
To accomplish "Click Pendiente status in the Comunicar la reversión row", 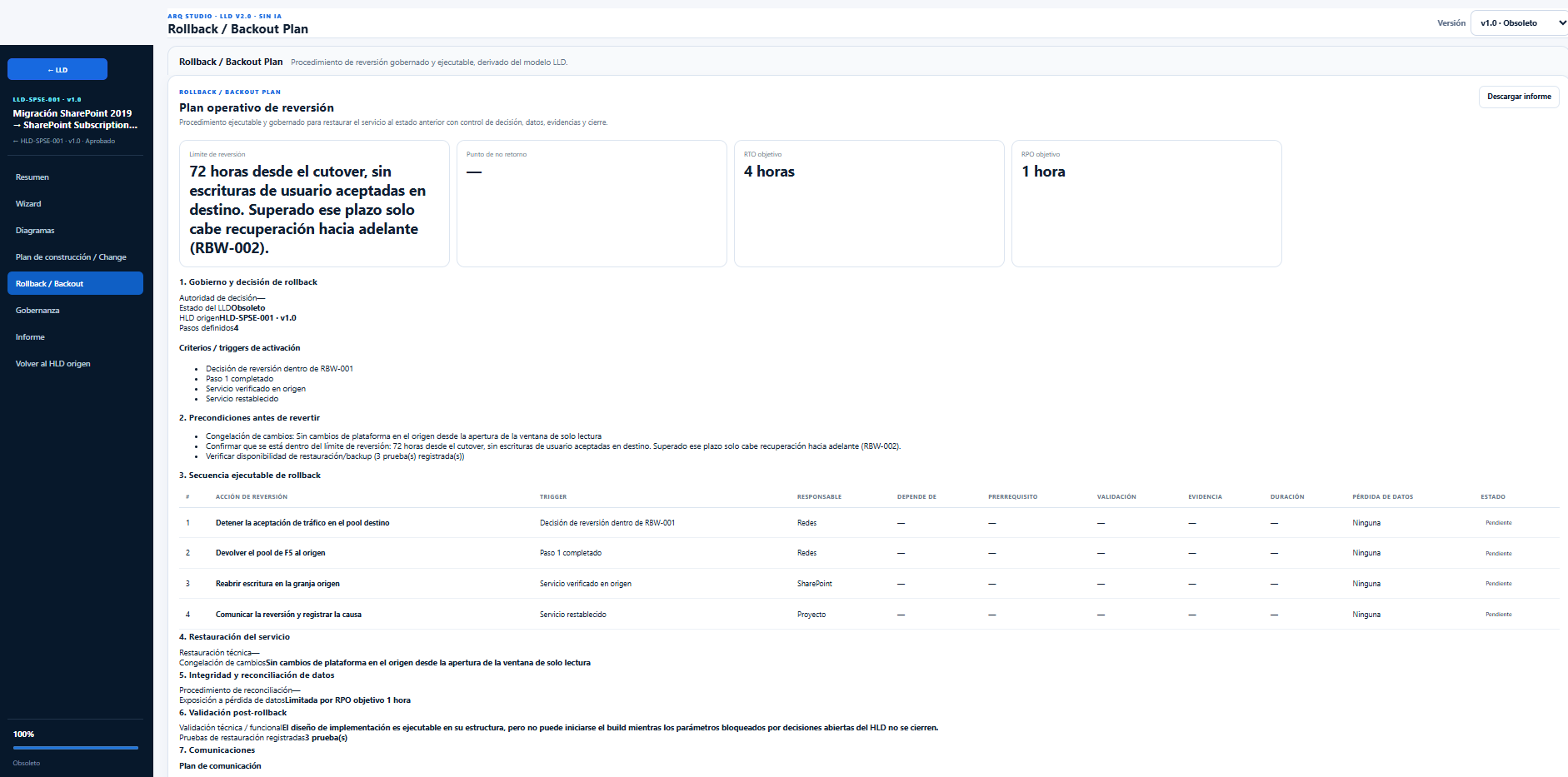I will coord(1498,615).
